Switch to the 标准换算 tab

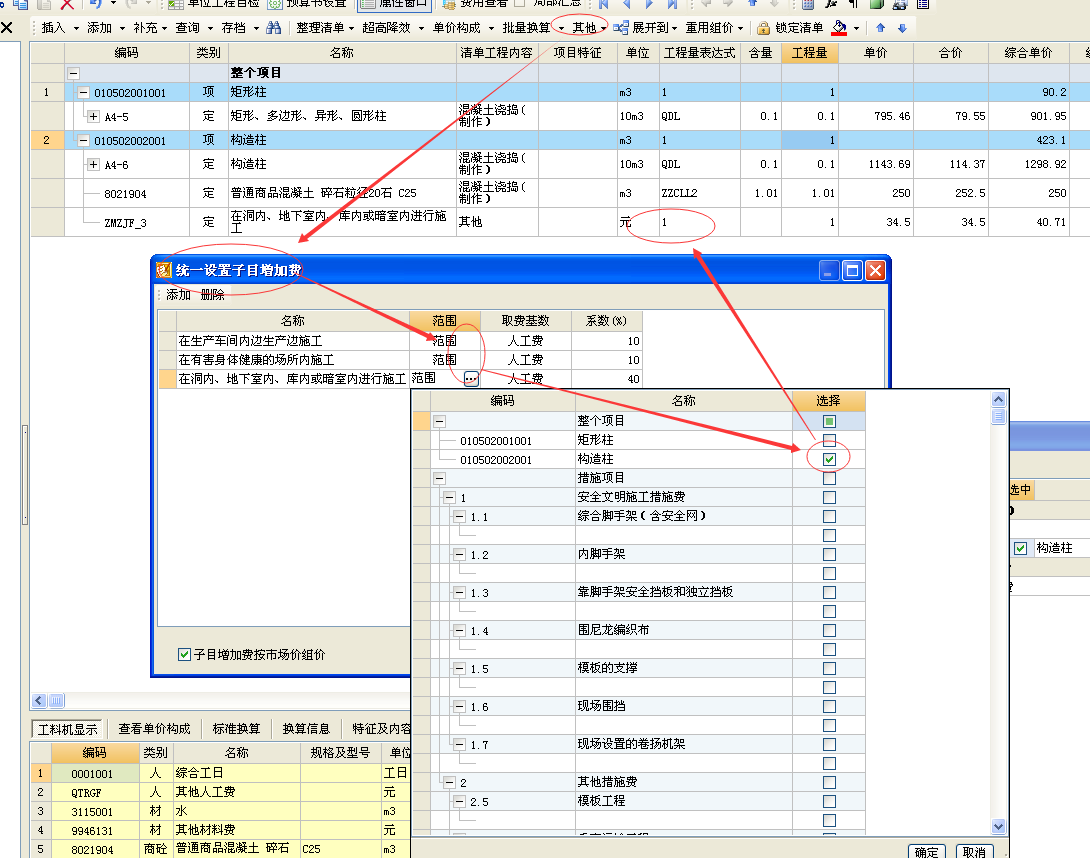tap(236, 729)
